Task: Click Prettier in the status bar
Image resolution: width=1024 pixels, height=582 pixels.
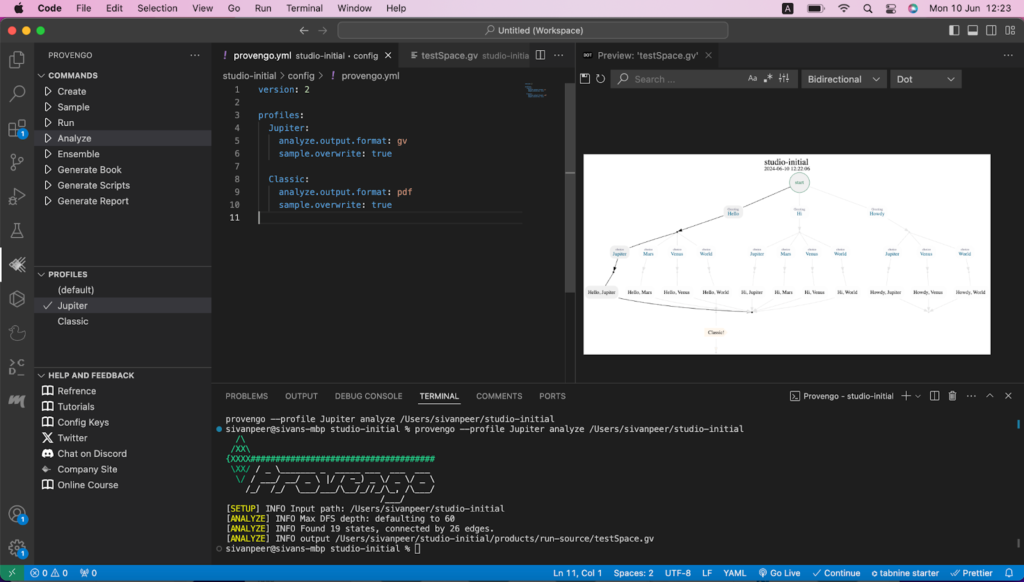Action: click(971, 573)
